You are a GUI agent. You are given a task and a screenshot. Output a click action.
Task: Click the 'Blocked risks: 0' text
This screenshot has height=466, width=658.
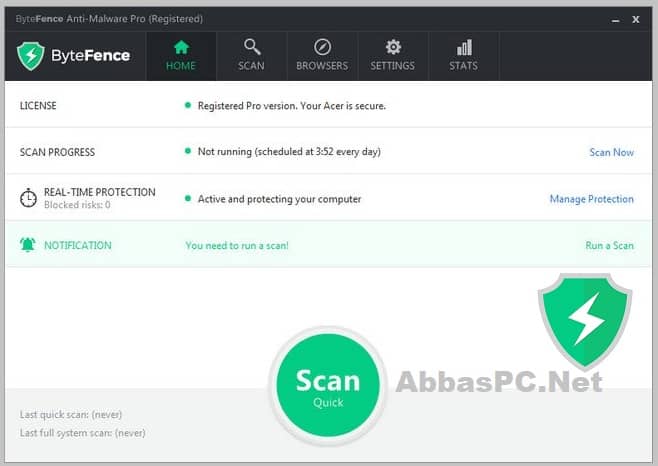(77, 205)
